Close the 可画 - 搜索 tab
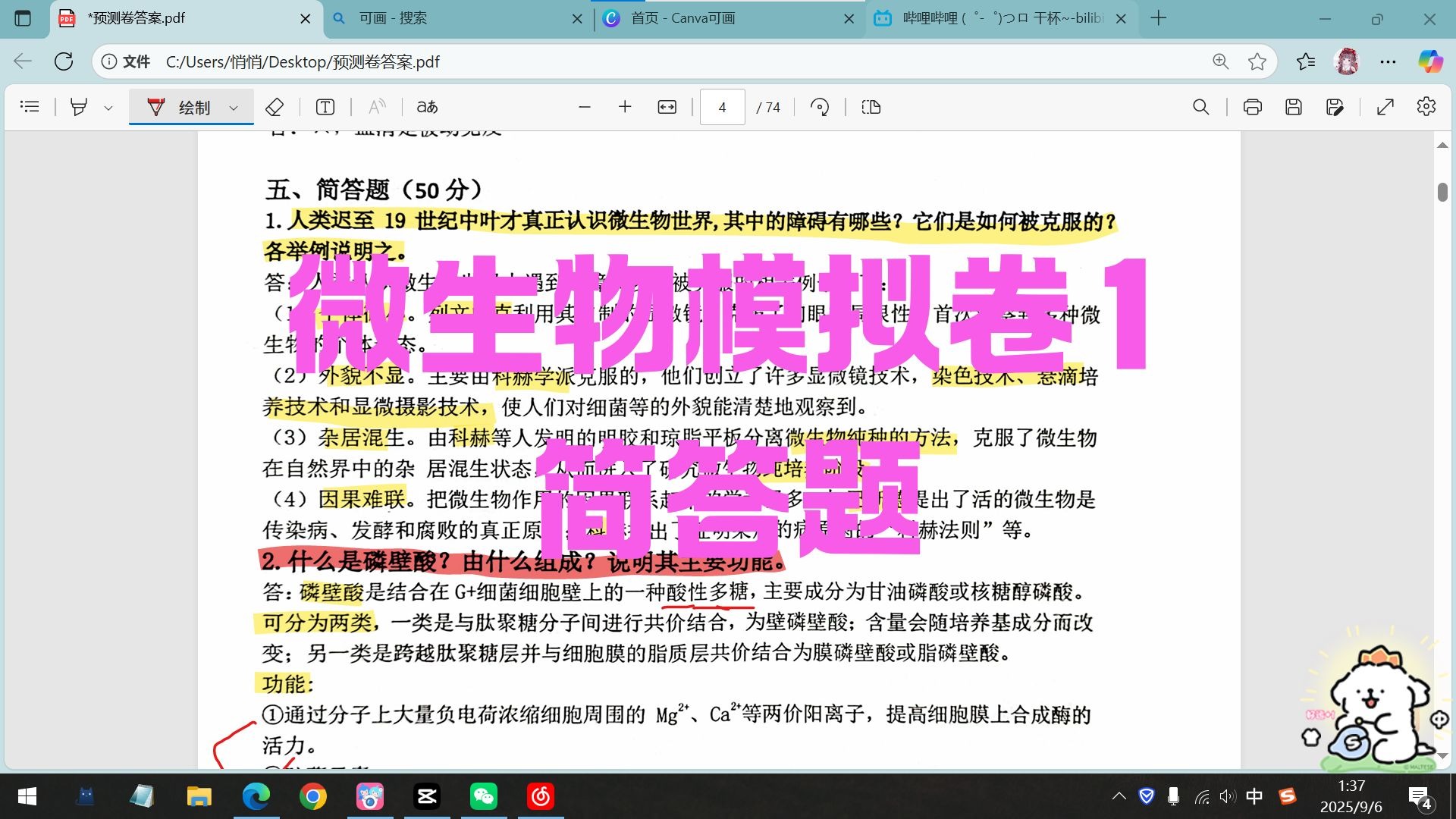 pos(577,19)
